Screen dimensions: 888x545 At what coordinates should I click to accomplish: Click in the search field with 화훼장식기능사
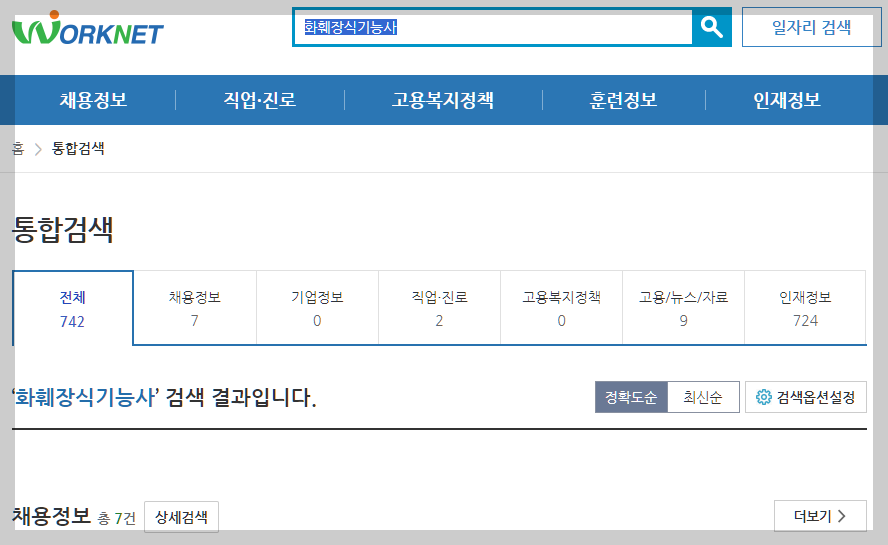[493, 27]
